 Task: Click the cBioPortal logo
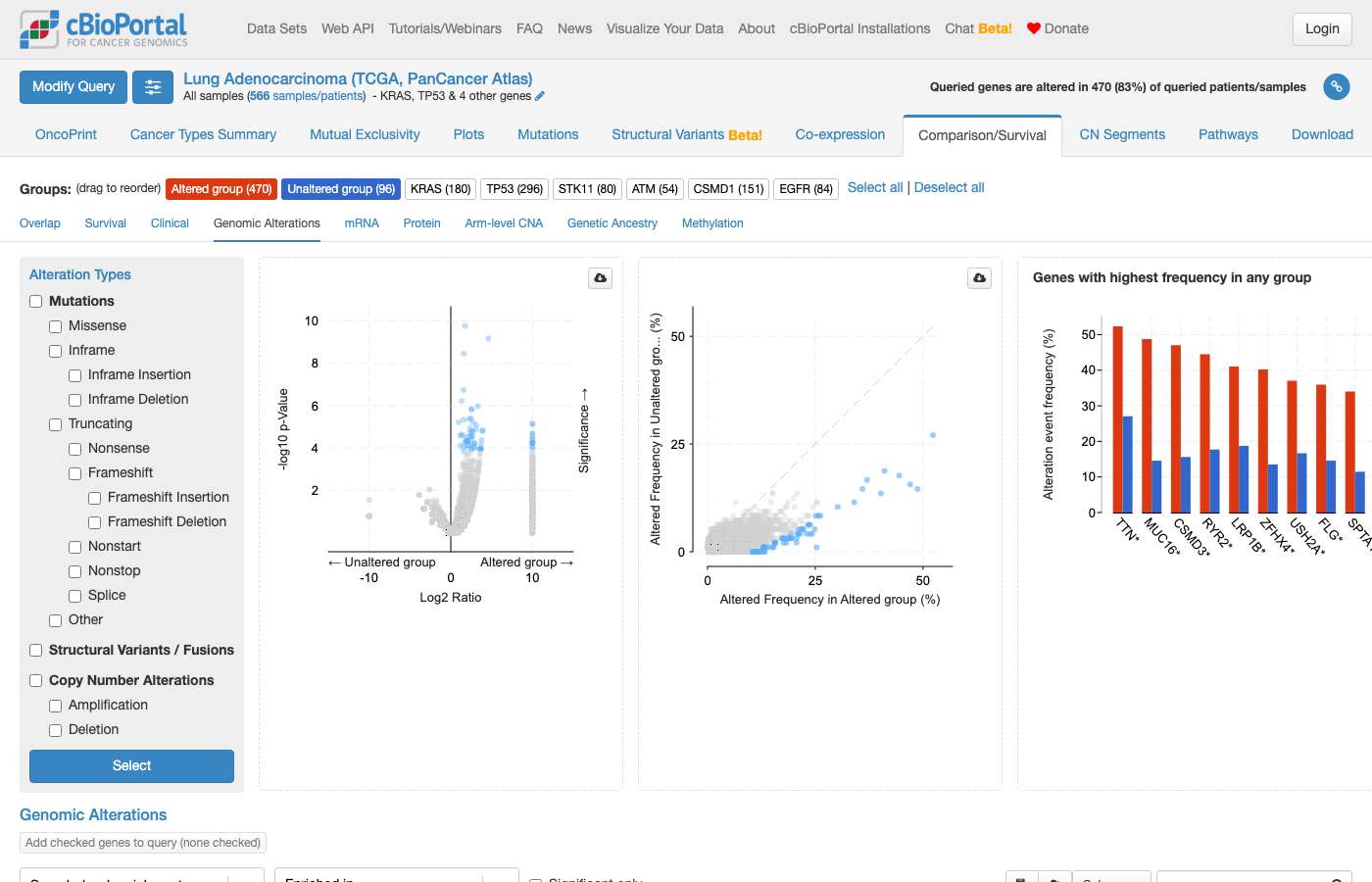point(104,29)
